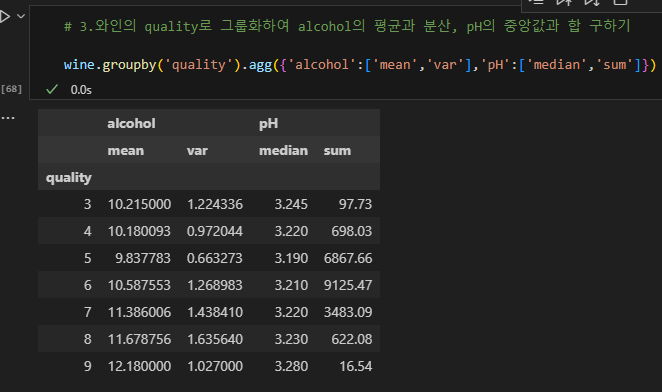
Task: Click mean value 10.587553
Action: point(139,285)
